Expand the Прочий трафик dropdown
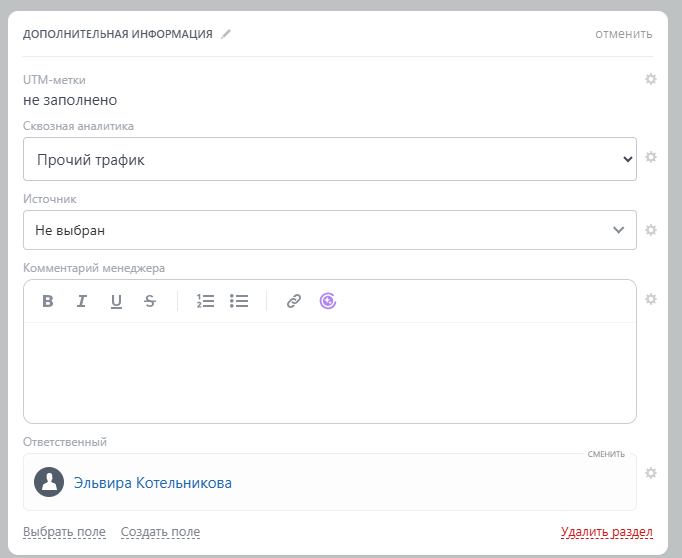 329,159
